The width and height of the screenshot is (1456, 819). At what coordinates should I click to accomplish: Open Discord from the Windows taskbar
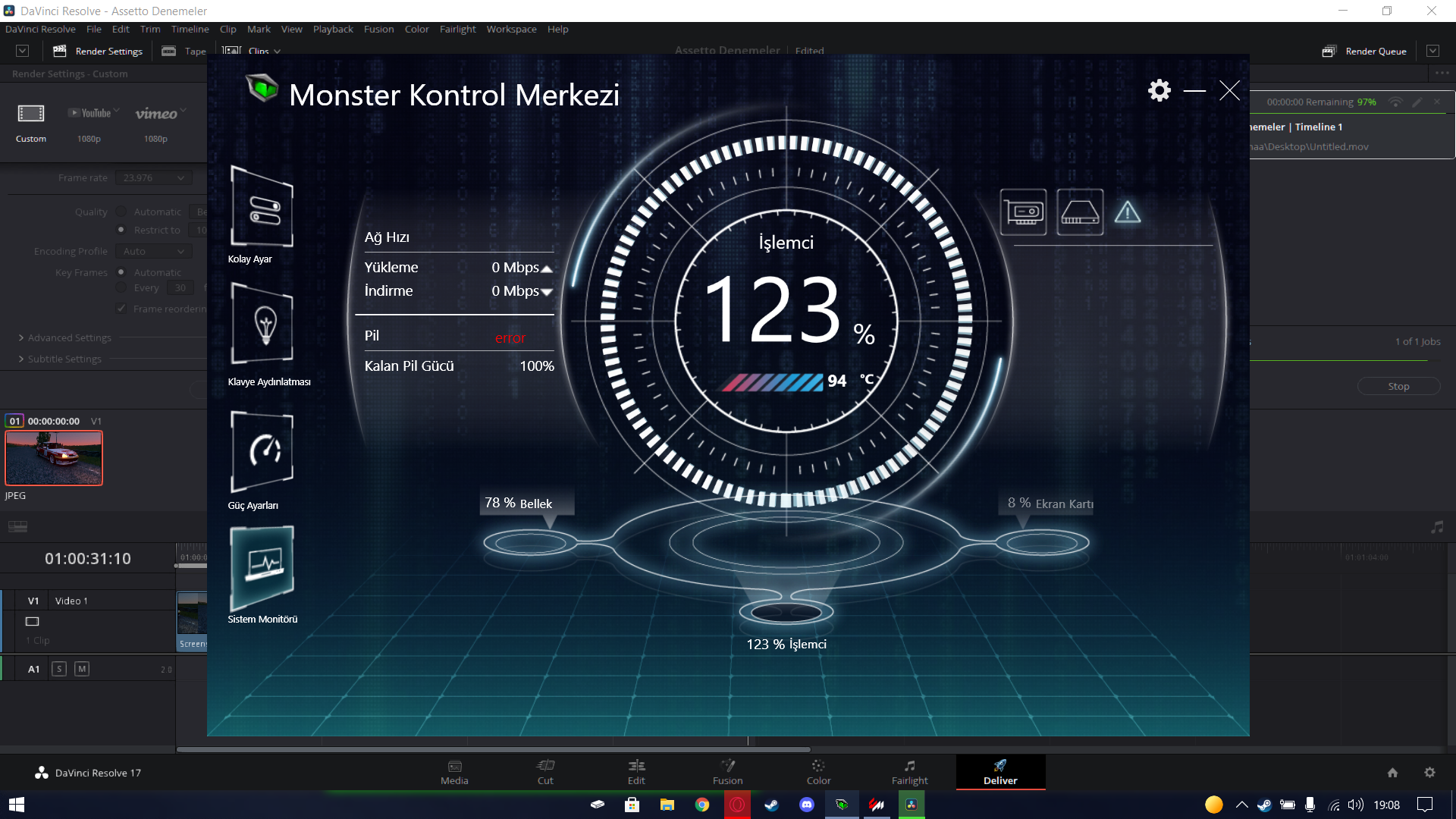tap(807, 805)
